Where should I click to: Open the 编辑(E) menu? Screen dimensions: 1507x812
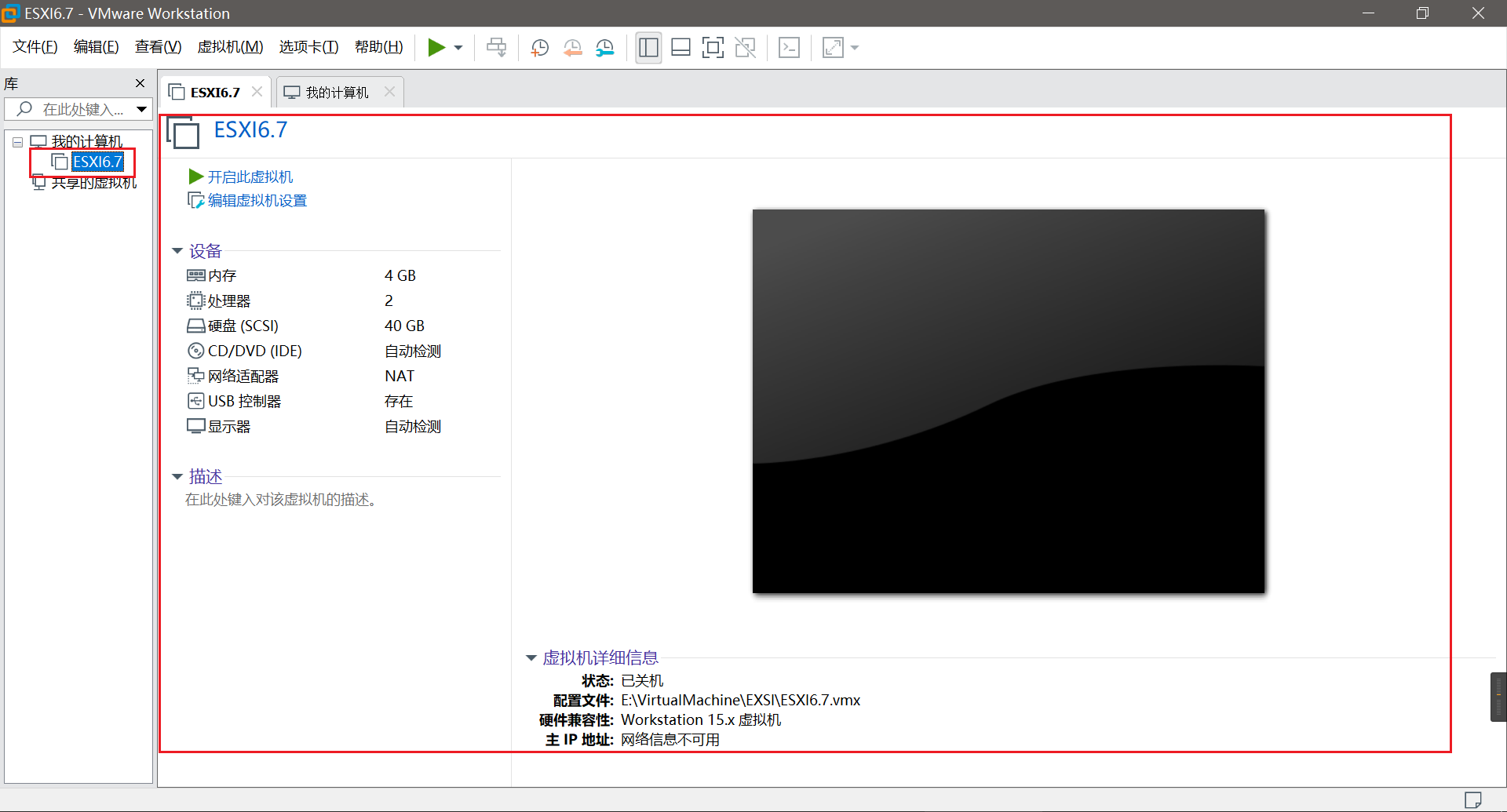tap(97, 47)
